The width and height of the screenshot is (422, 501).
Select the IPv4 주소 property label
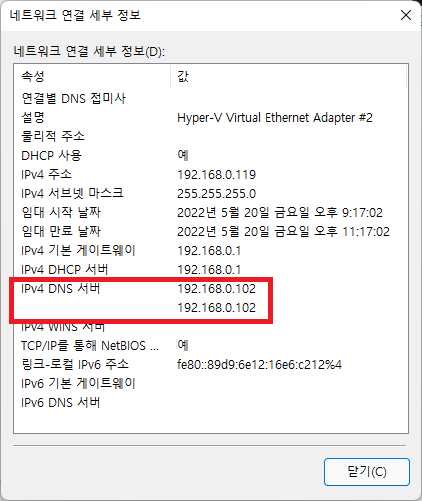click(46, 174)
